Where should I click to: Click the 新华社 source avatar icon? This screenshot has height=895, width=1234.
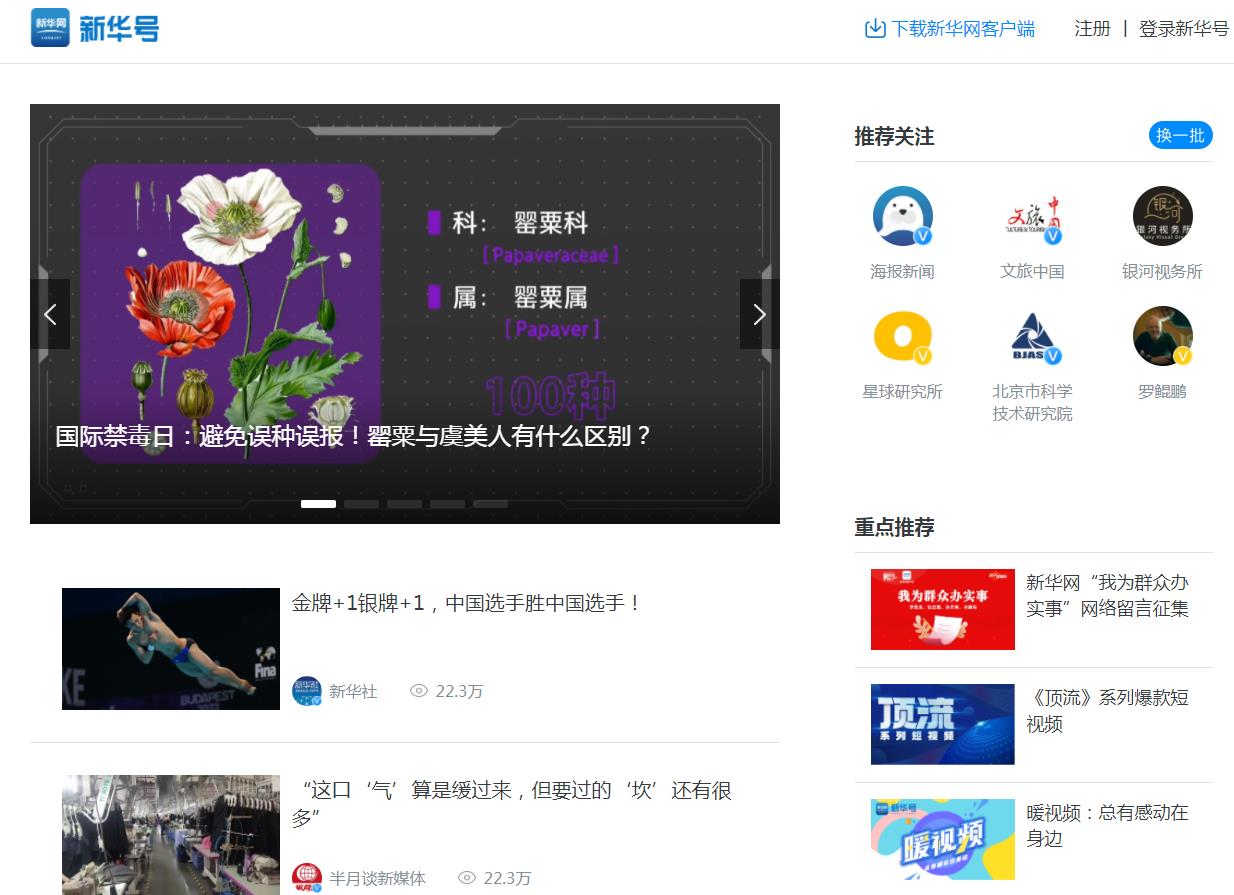tap(307, 691)
